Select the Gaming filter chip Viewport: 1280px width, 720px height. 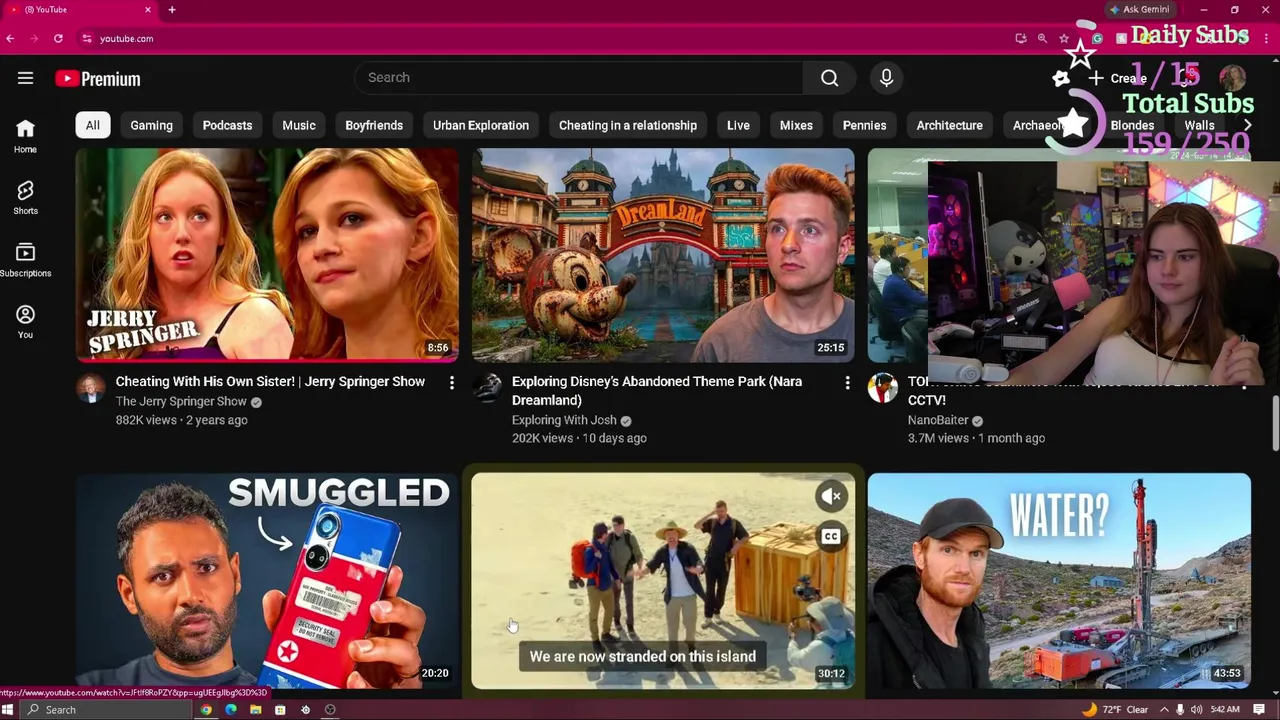coord(151,125)
